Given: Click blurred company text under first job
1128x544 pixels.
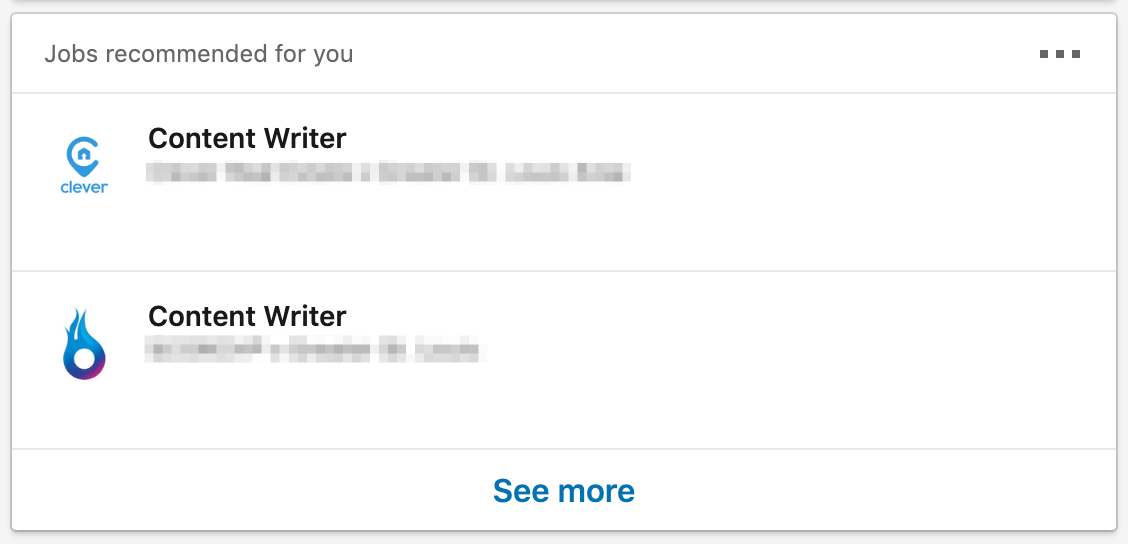Looking at the screenshot, I should coord(388,173).
